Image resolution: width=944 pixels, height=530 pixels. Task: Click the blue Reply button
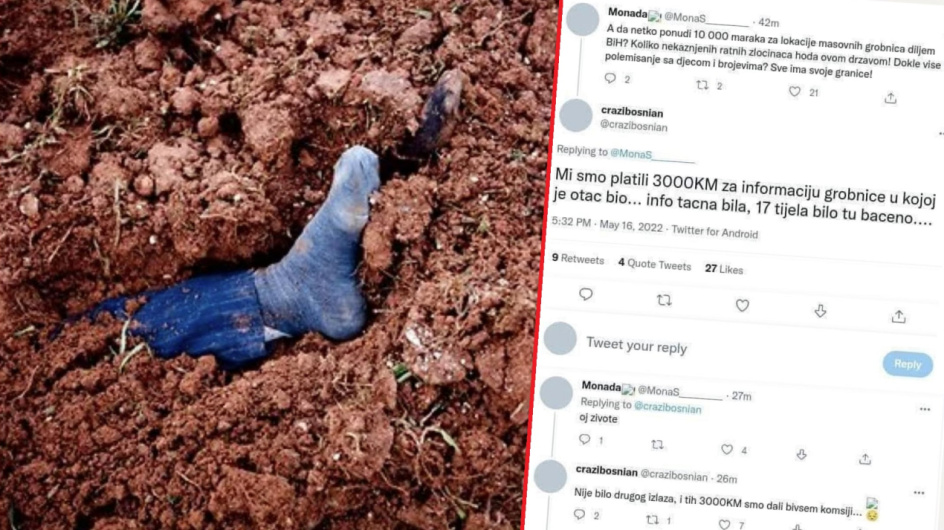(x=908, y=364)
